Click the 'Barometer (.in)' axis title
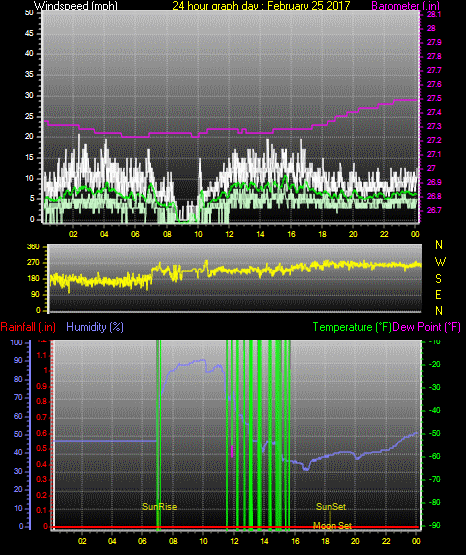 [405, 6]
